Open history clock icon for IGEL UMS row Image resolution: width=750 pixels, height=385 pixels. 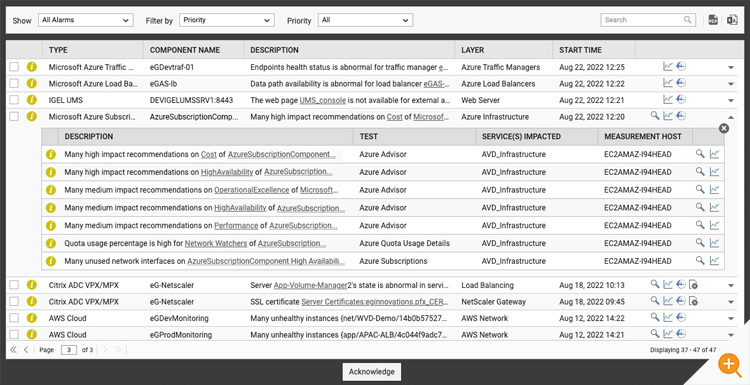click(x=681, y=100)
